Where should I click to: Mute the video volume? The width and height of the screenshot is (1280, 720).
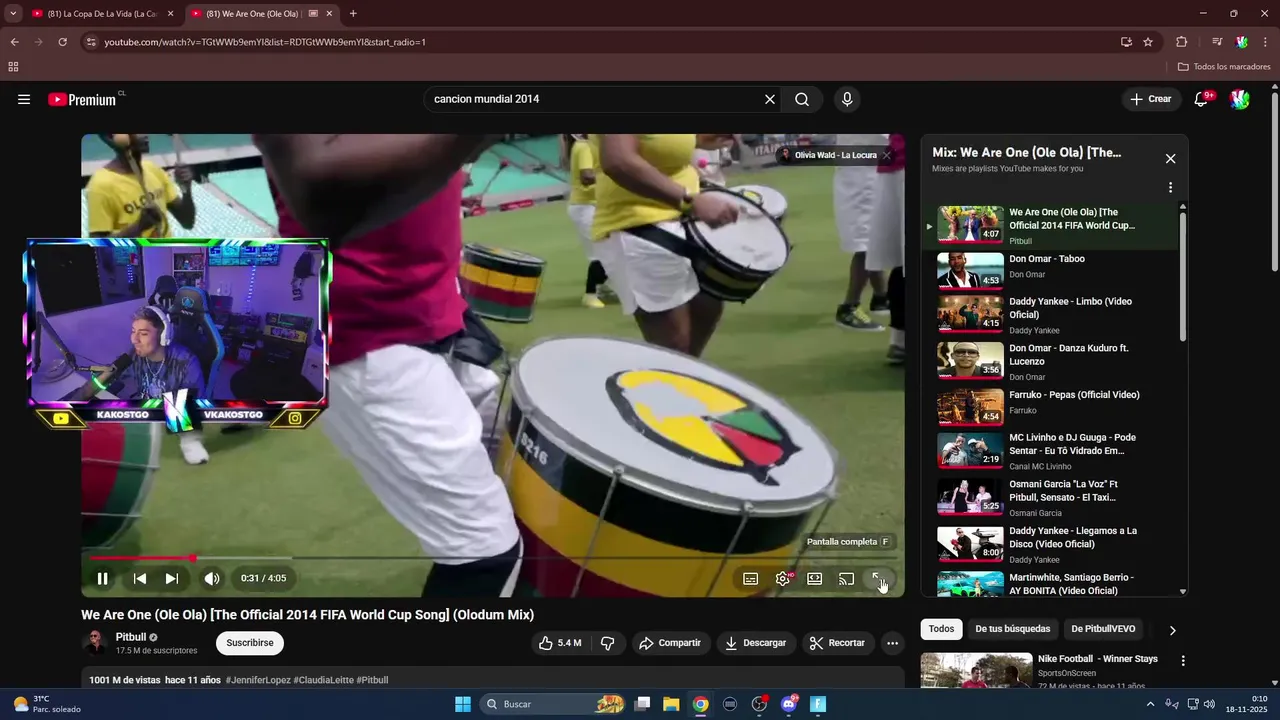[x=212, y=578]
